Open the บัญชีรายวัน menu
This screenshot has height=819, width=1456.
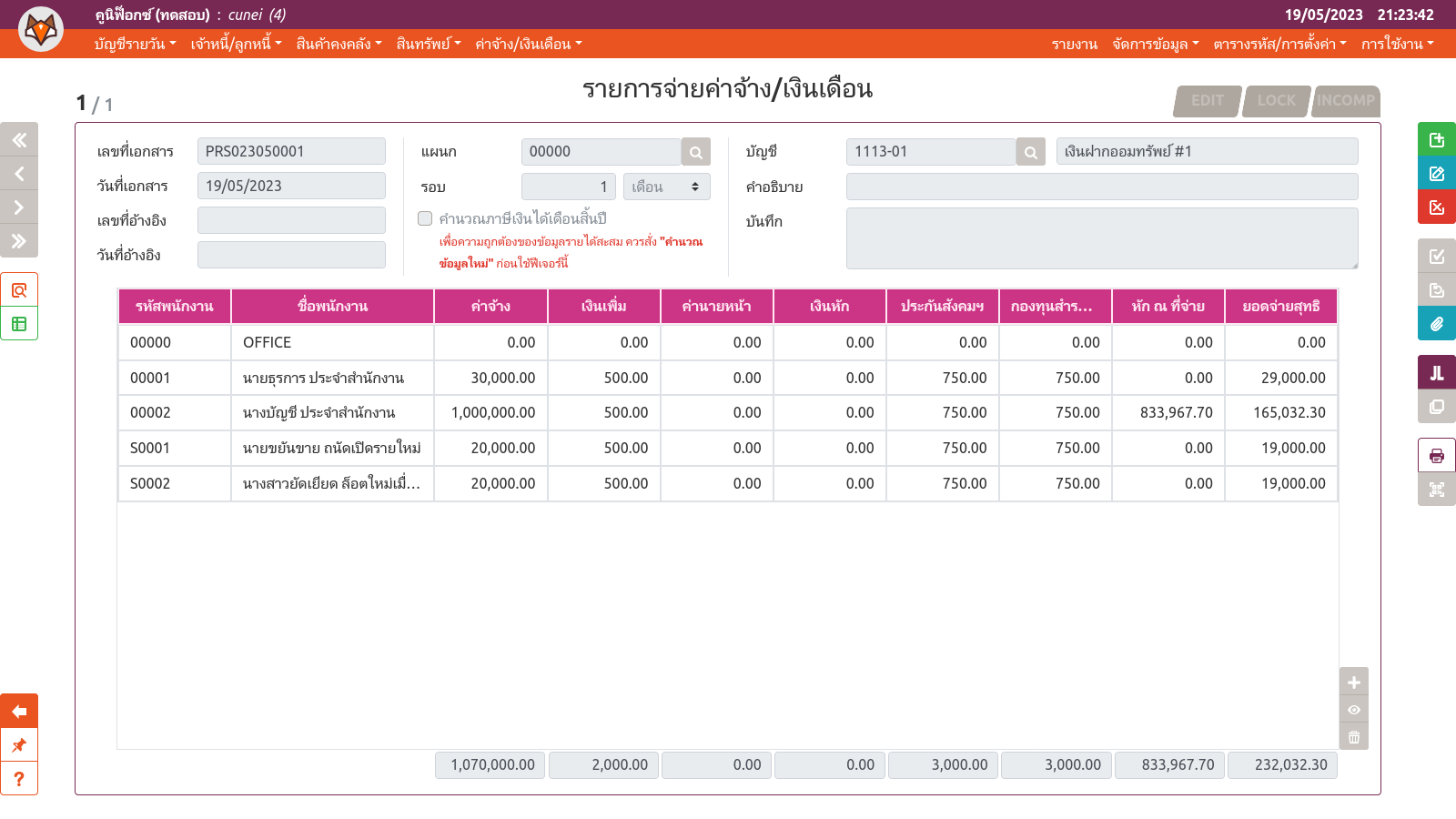[x=135, y=44]
